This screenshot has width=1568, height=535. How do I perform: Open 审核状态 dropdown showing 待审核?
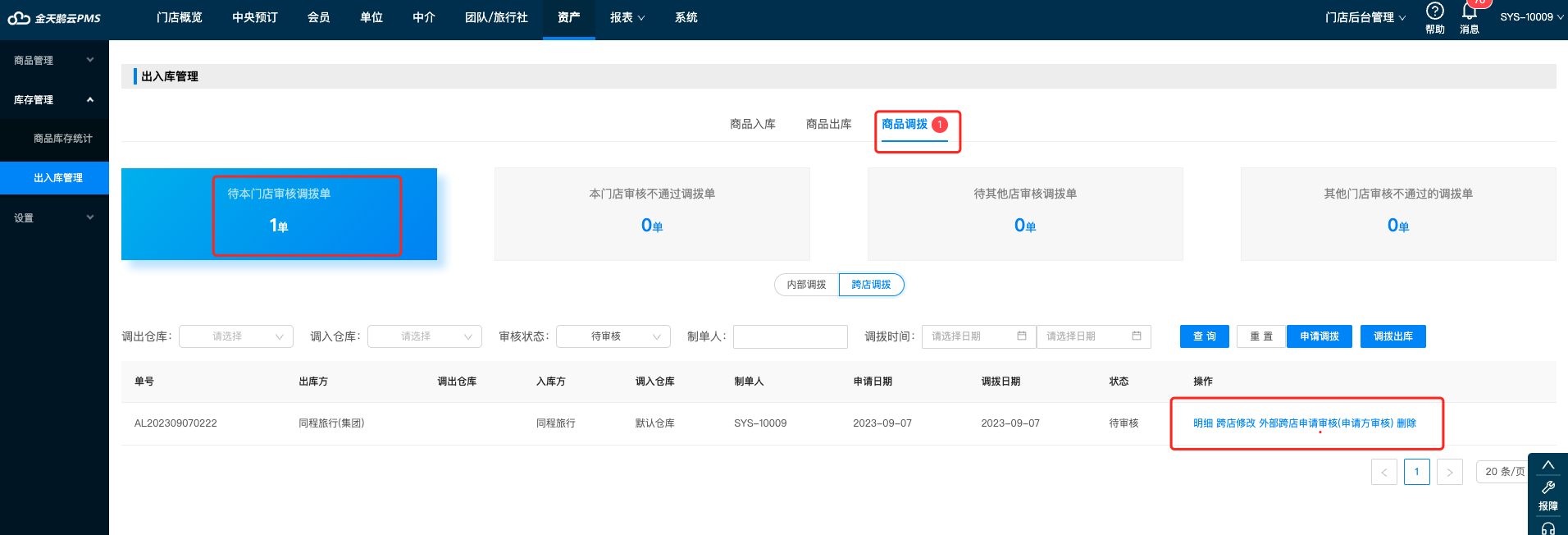613,336
